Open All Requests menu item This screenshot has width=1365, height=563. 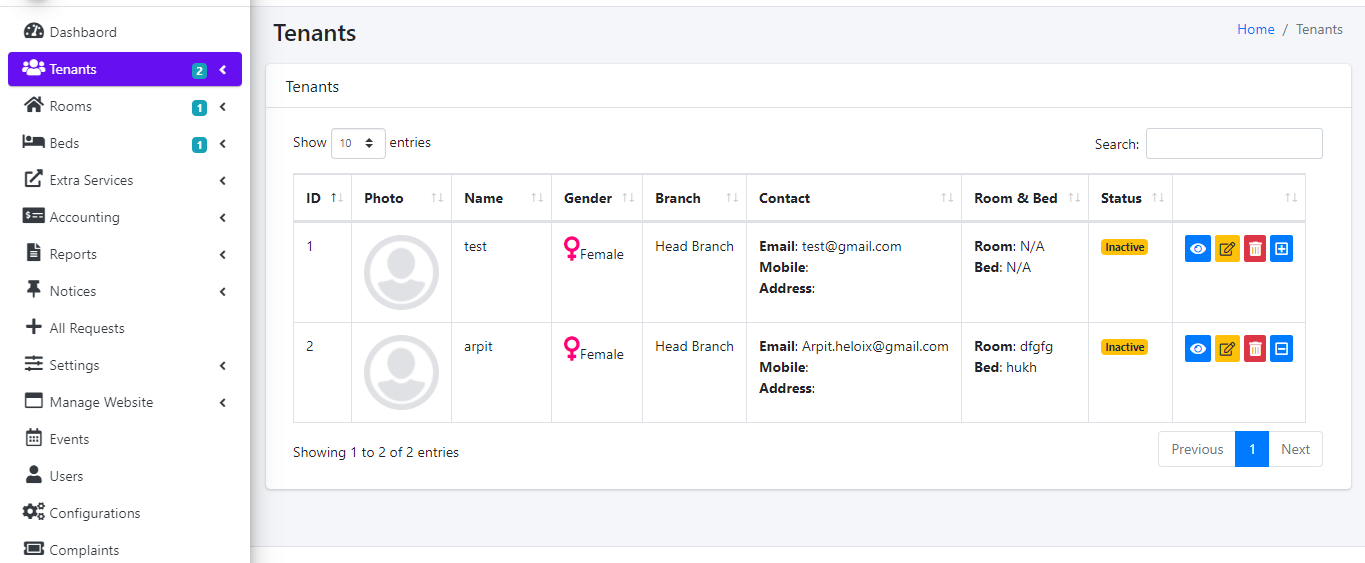tap(87, 328)
